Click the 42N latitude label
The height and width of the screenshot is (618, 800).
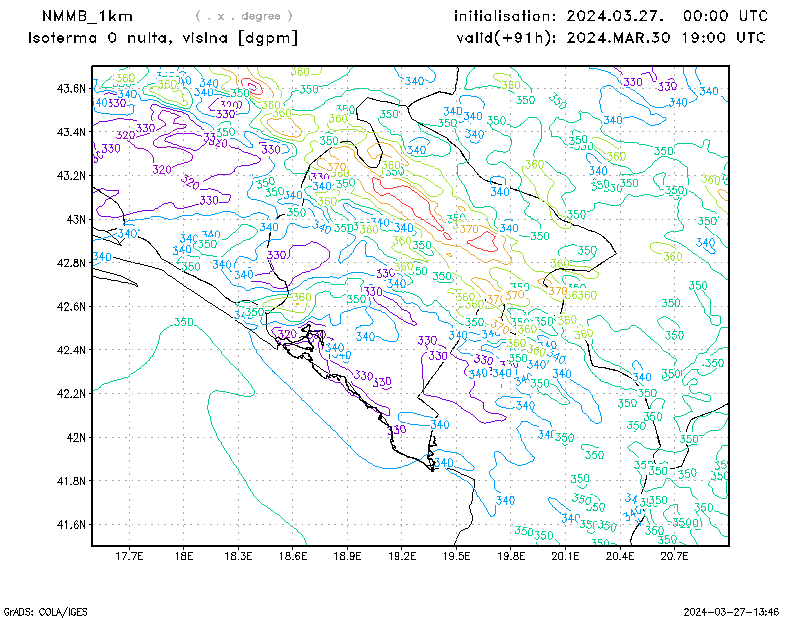point(77,437)
